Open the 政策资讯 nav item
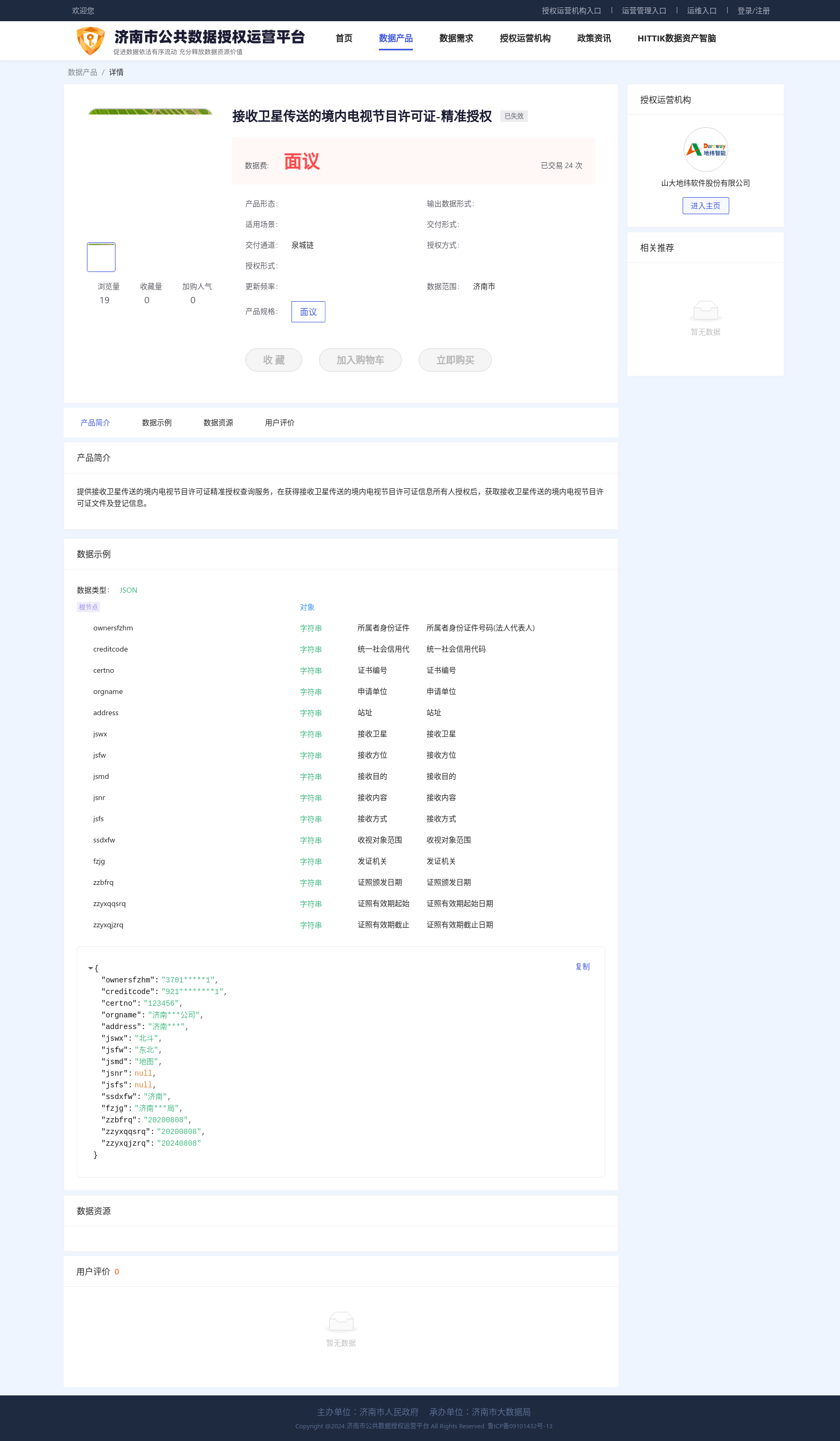Viewport: 840px width, 1441px height. point(594,38)
